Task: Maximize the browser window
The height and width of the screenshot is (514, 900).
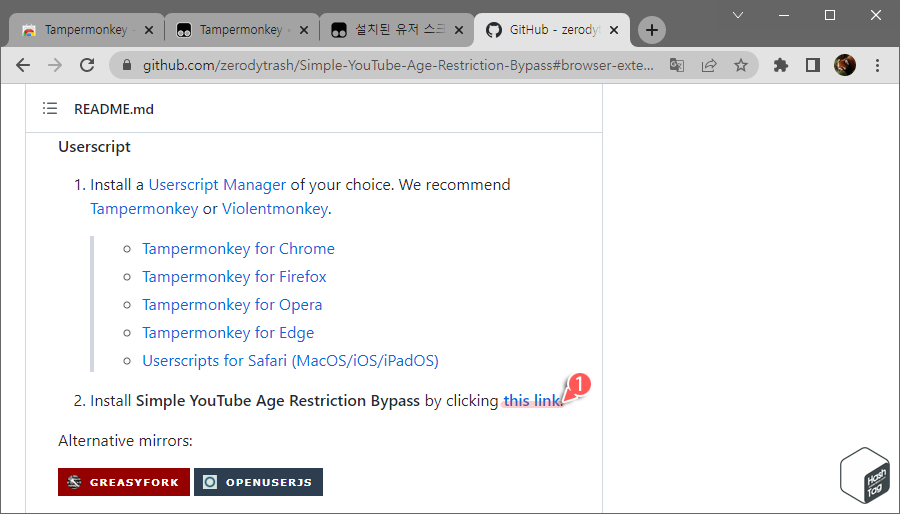Action: [x=830, y=15]
